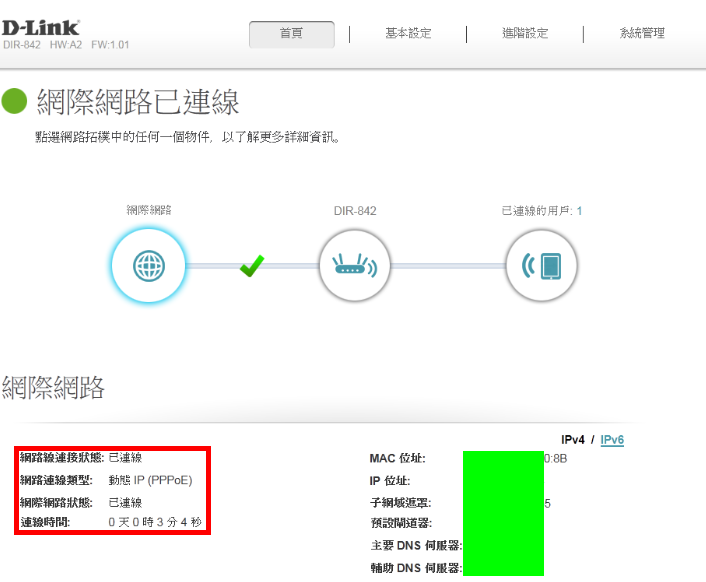706x582 pixels.
Task: Click the Internet globe icon
Action: [x=146, y=265]
